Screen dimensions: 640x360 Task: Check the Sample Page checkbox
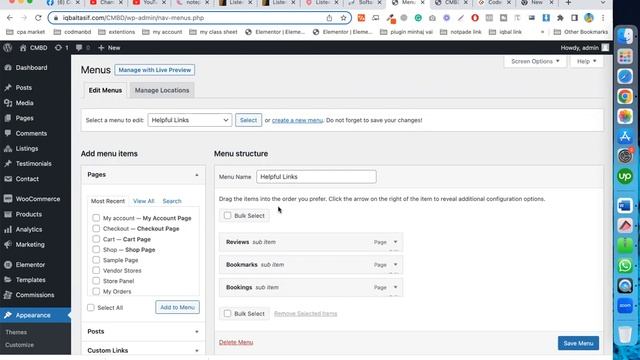[x=96, y=260]
